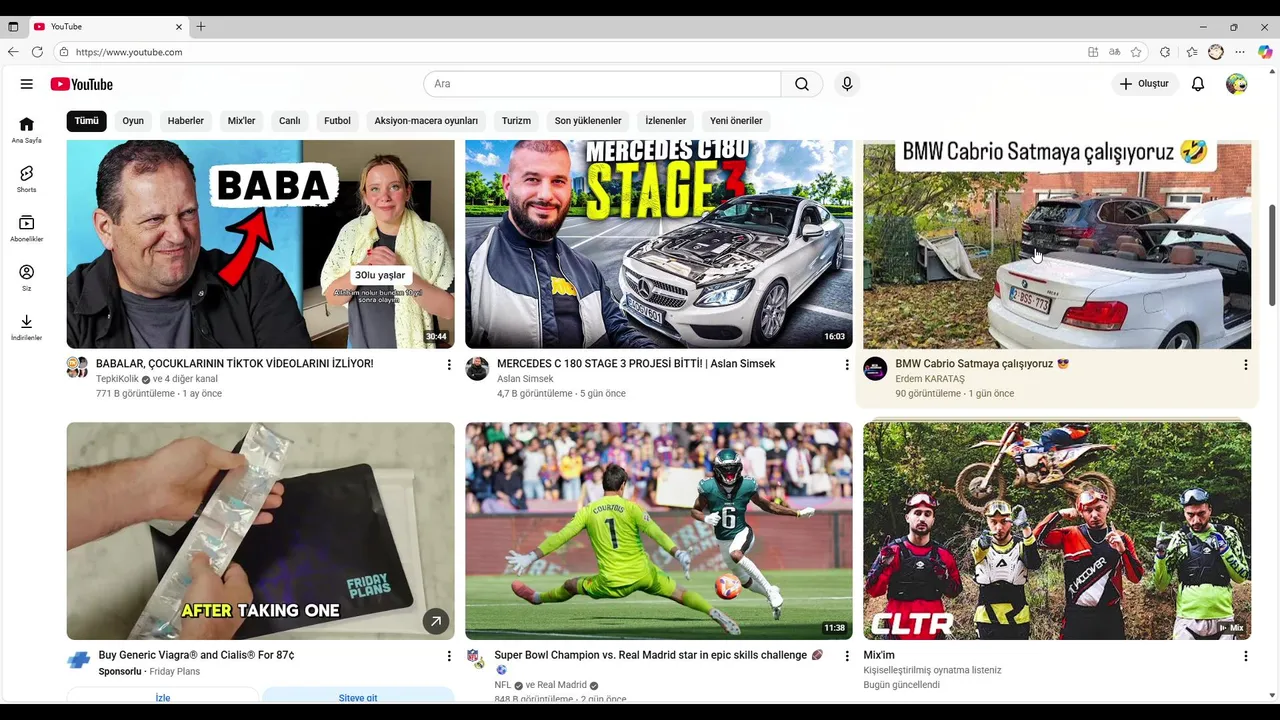Click Siteye git button on the ad
Screen dimensions: 1280x720
[x=358, y=697]
